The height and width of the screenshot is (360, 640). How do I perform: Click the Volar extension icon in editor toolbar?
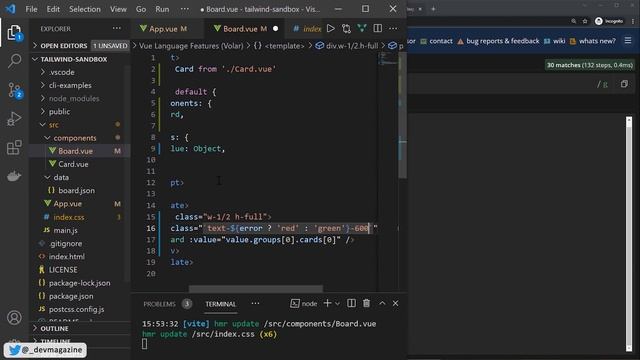[x=362, y=28]
